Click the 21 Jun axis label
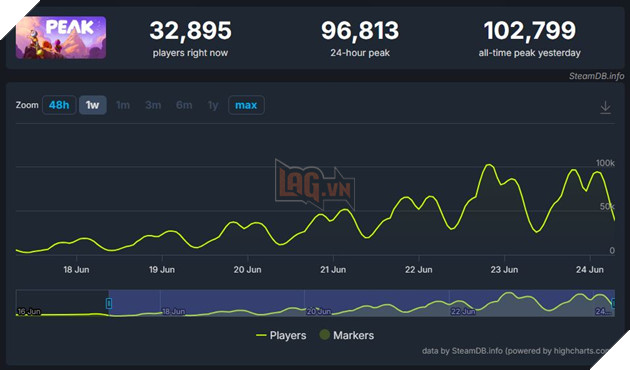Screen dimensions: 630x370 click(333, 270)
